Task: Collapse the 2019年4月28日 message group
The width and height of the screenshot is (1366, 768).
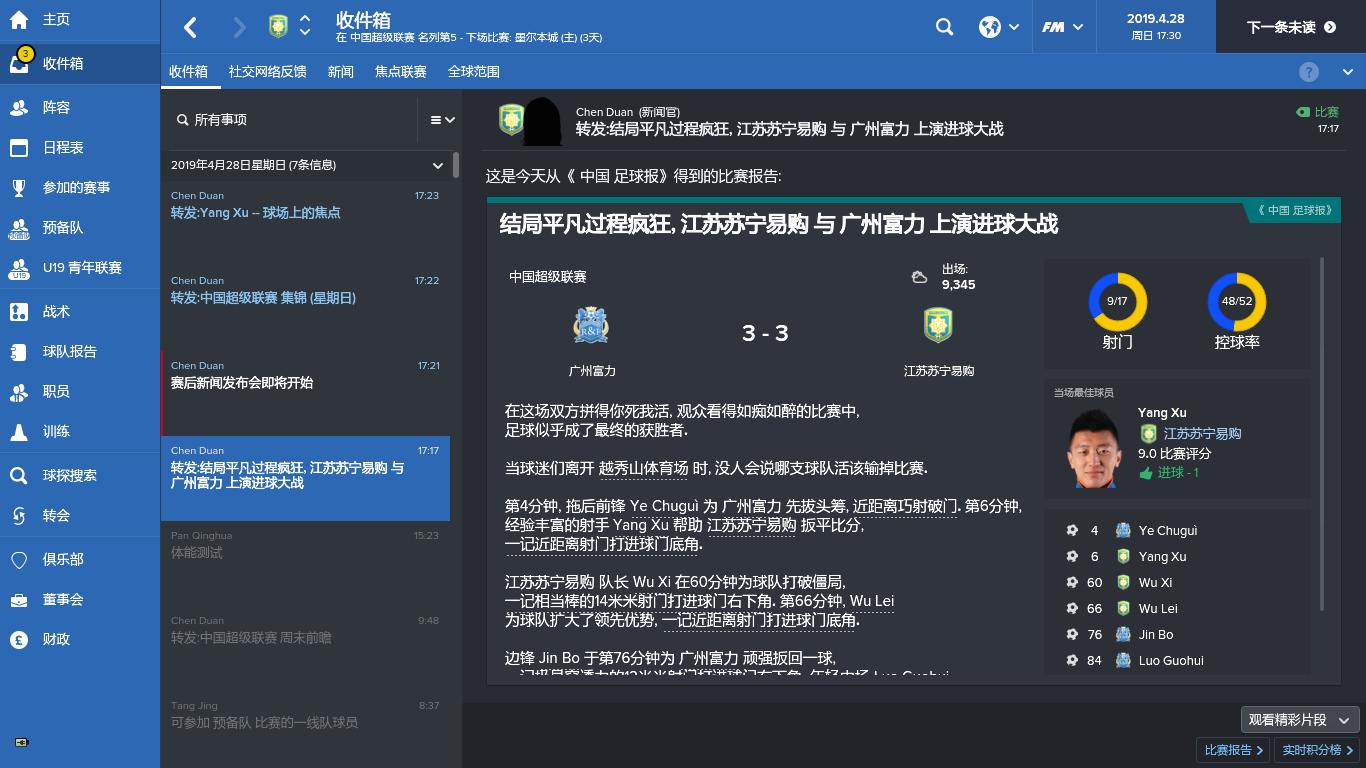Action: (x=437, y=166)
